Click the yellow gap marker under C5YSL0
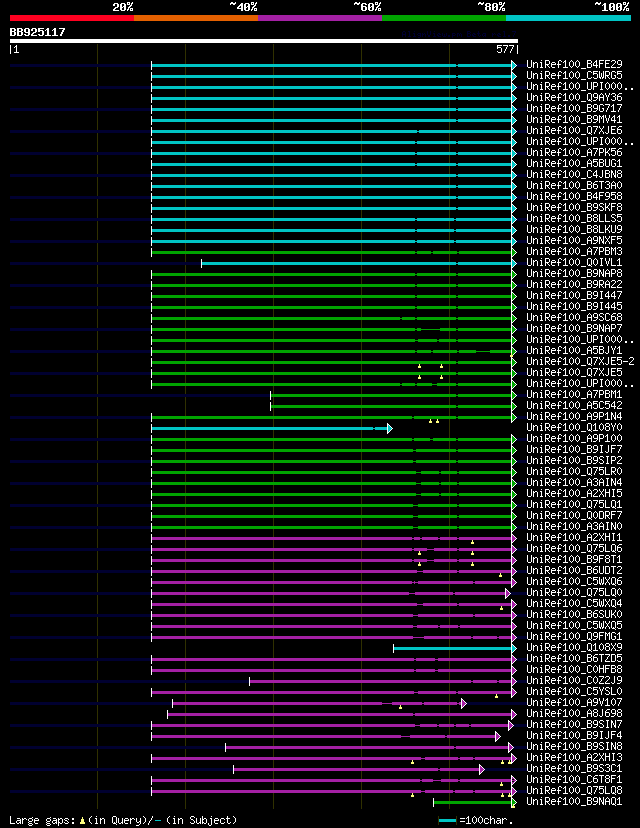The width and height of the screenshot is (640, 828). tap(496, 696)
